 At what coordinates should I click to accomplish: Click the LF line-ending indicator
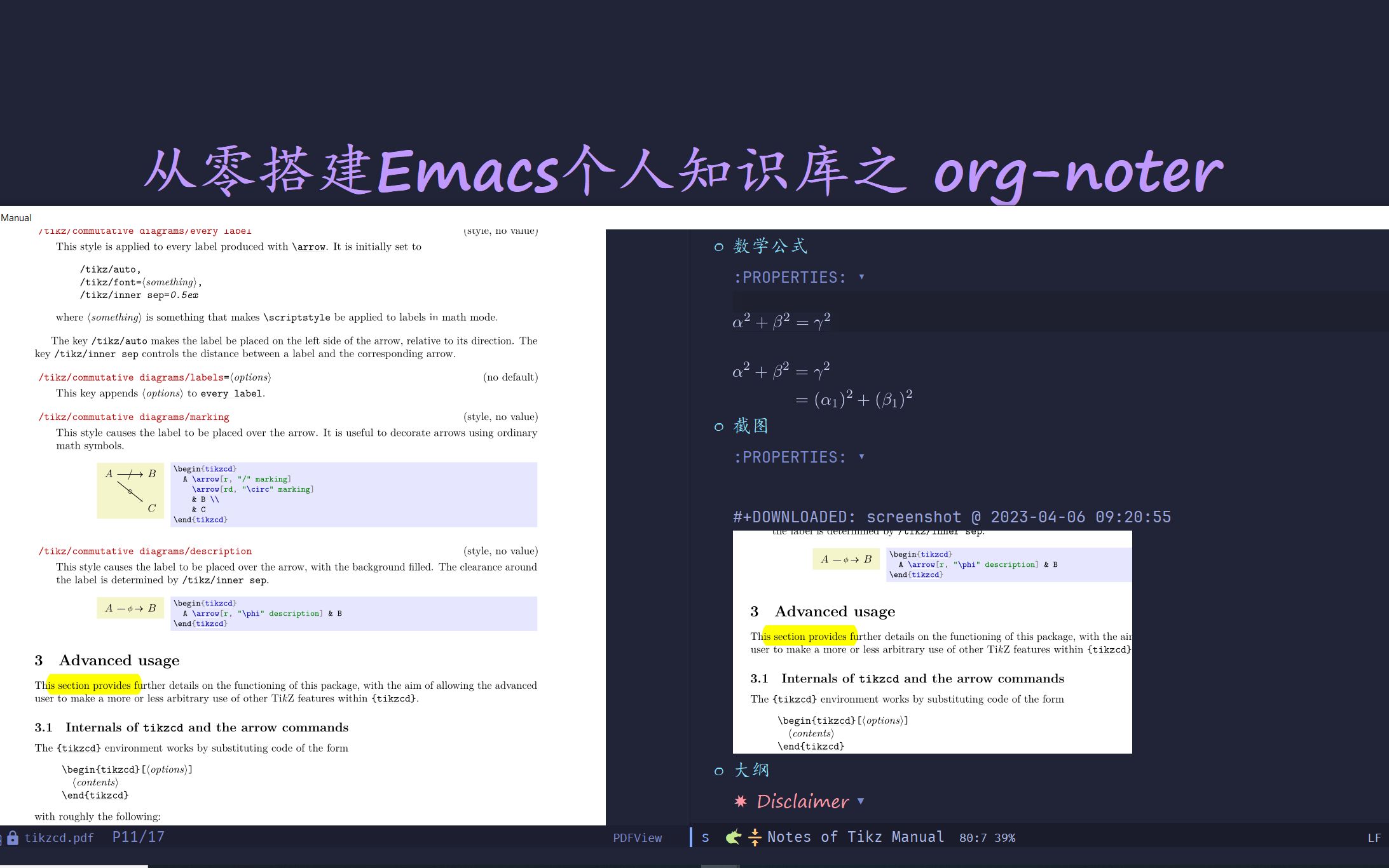(x=1374, y=838)
